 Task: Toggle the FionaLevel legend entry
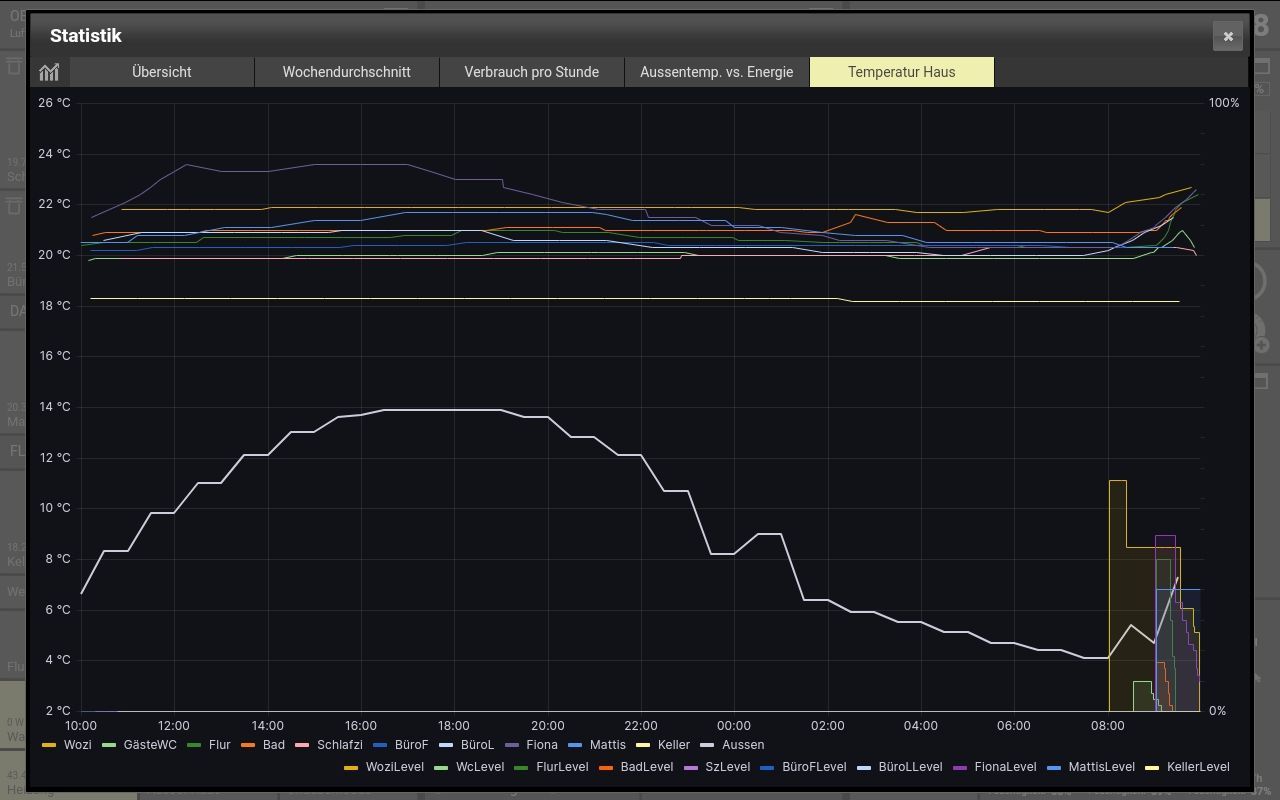point(995,767)
